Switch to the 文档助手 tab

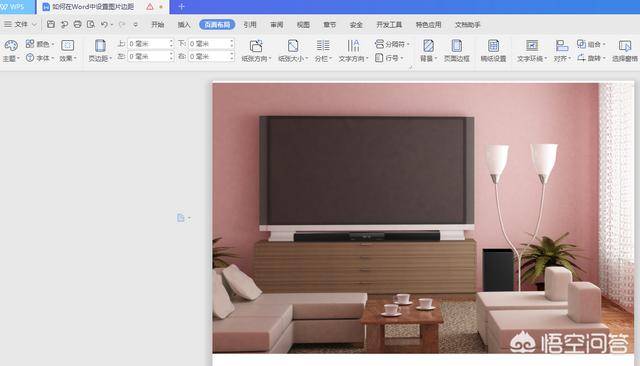[x=468, y=24]
